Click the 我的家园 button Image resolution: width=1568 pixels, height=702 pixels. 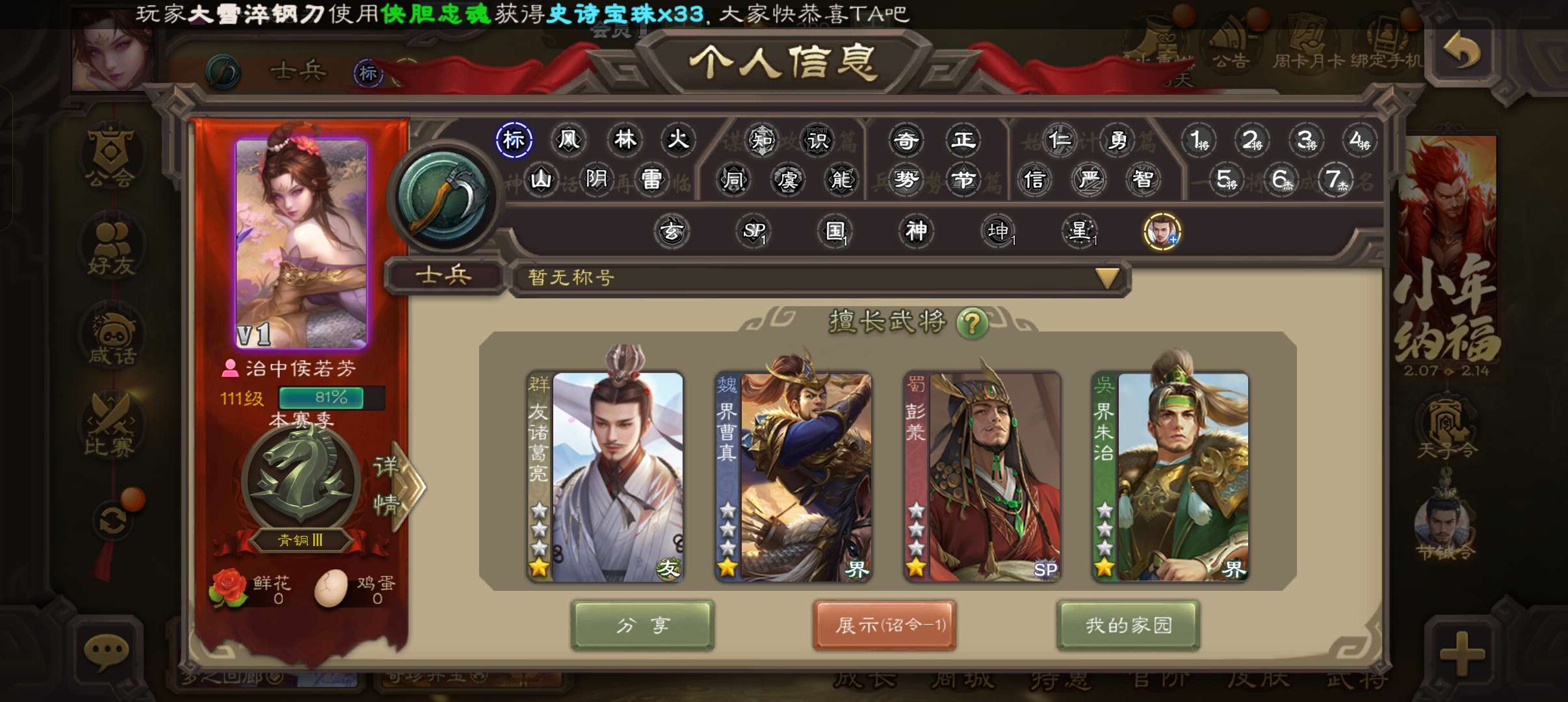1128,625
